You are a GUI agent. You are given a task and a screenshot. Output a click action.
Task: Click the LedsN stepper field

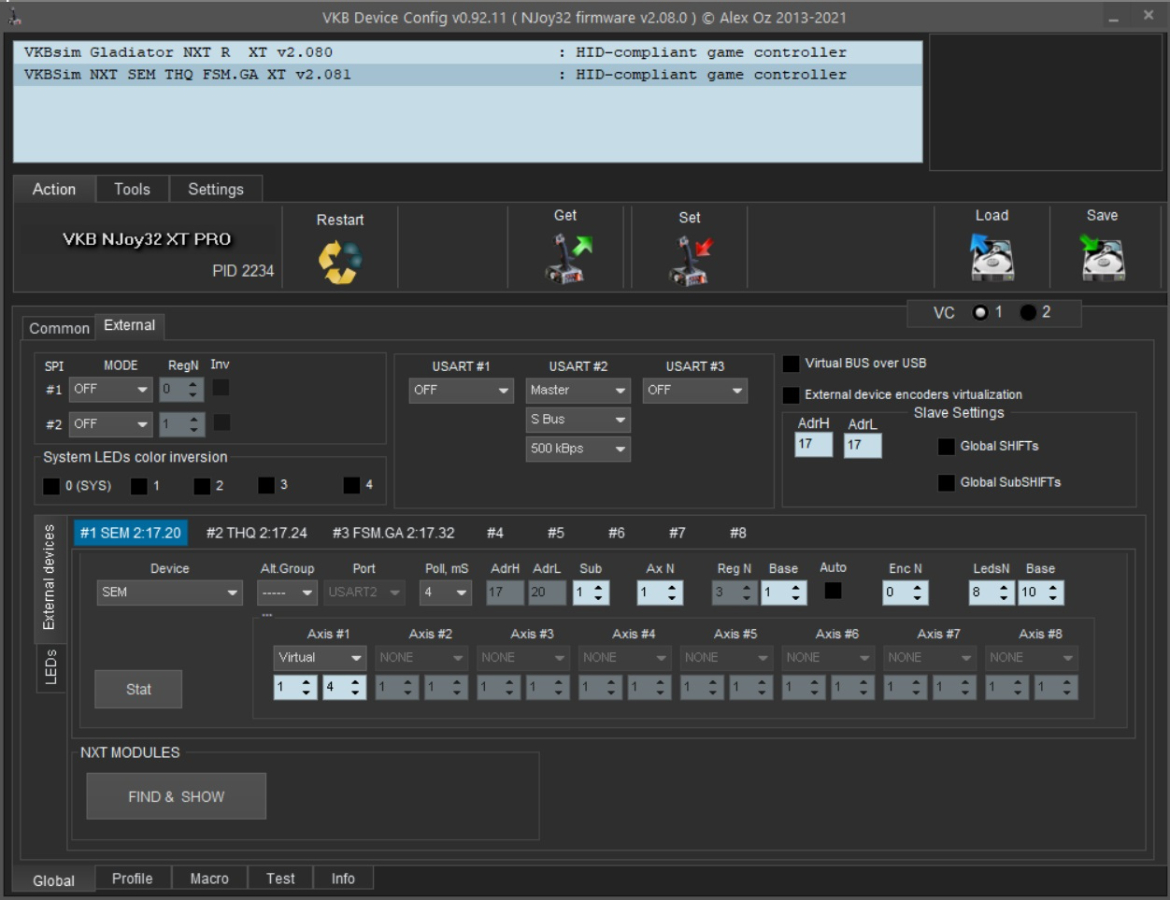(x=992, y=593)
